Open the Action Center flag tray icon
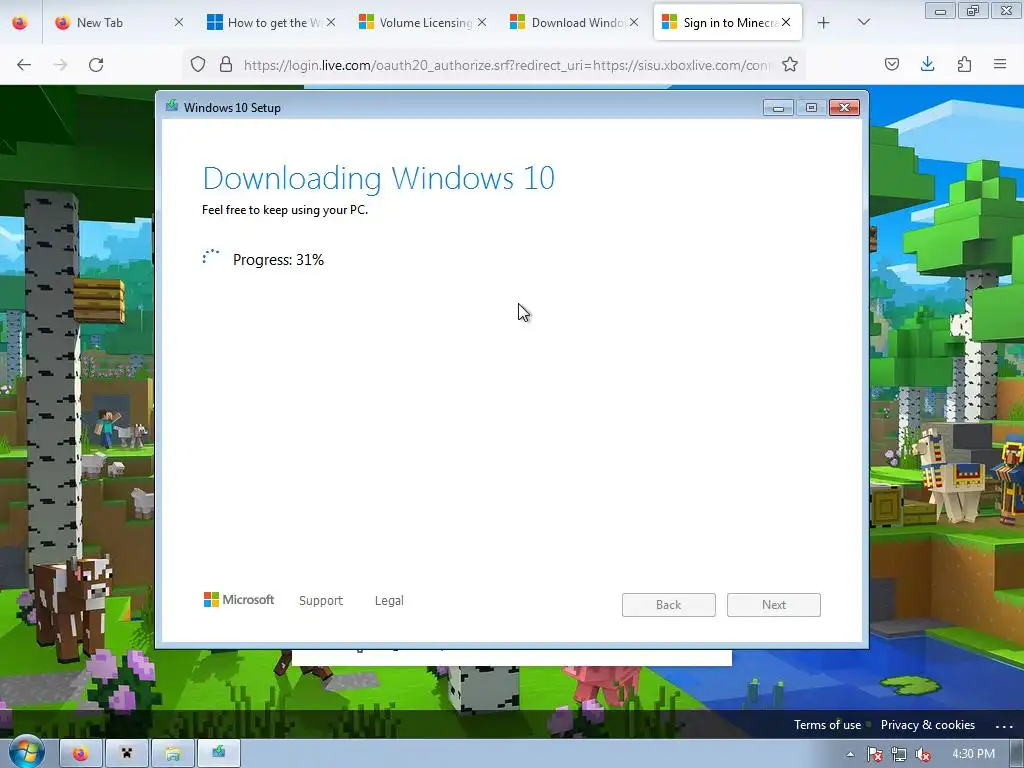The image size is (1024, 768). (x=874, y=754)
